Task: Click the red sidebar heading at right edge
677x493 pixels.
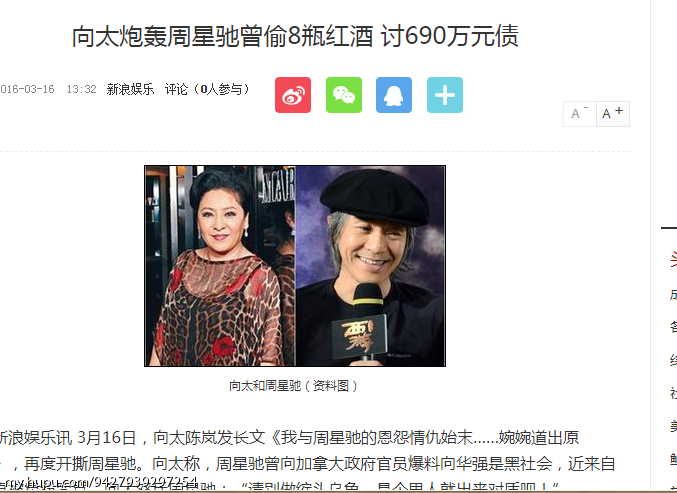Action: pyautogui.click(x=673, y=259)
